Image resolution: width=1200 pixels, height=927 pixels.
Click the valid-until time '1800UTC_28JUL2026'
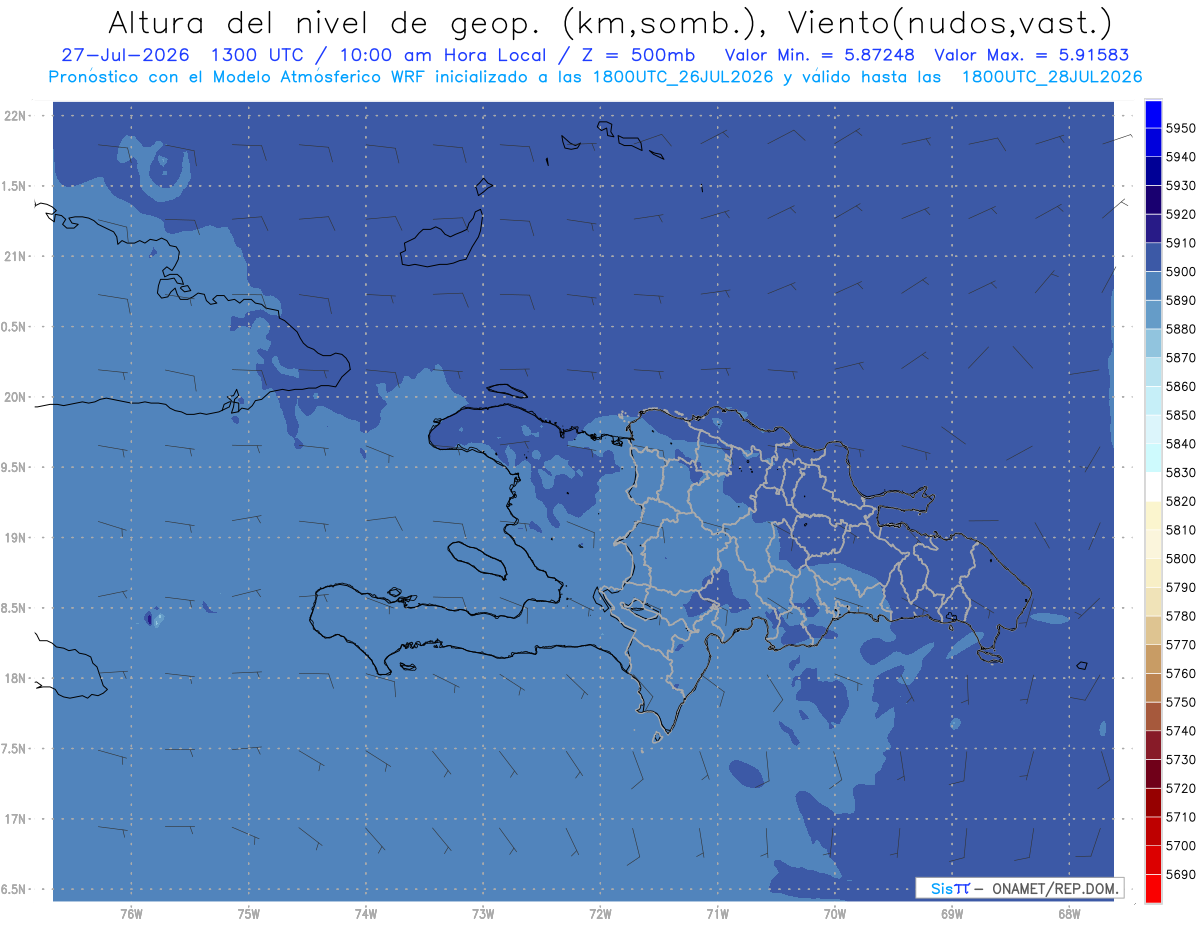(1052, 77)
